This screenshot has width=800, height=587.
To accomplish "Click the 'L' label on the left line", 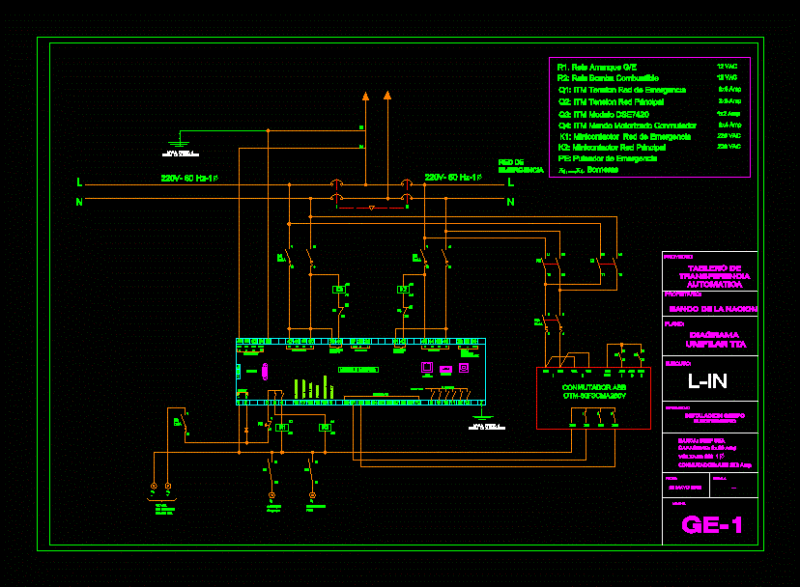I will point(79,182).
